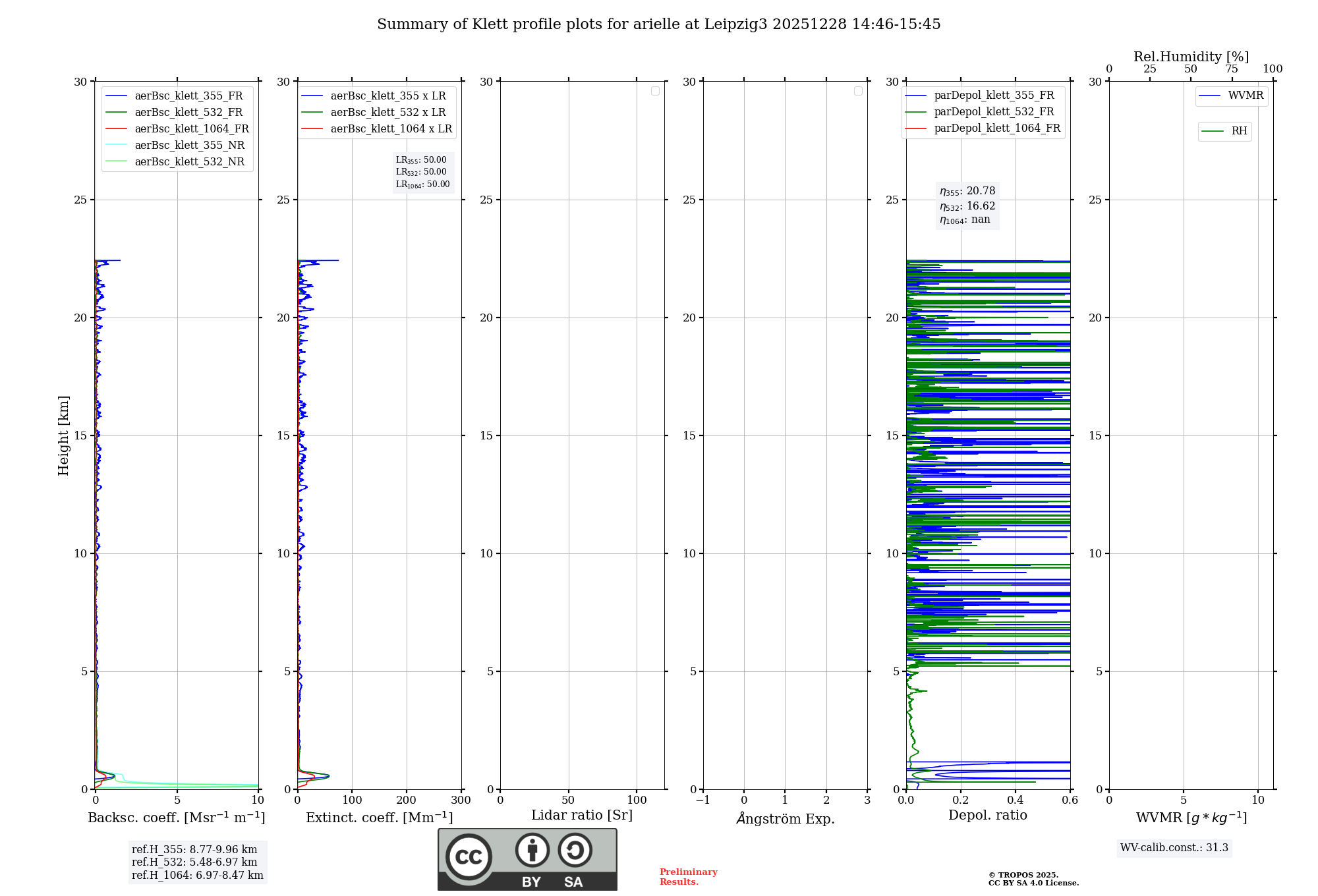Screen dimensions: 1318x896
Task: Click the Rel.Humidity top axis label
Action: point(1191,57)
